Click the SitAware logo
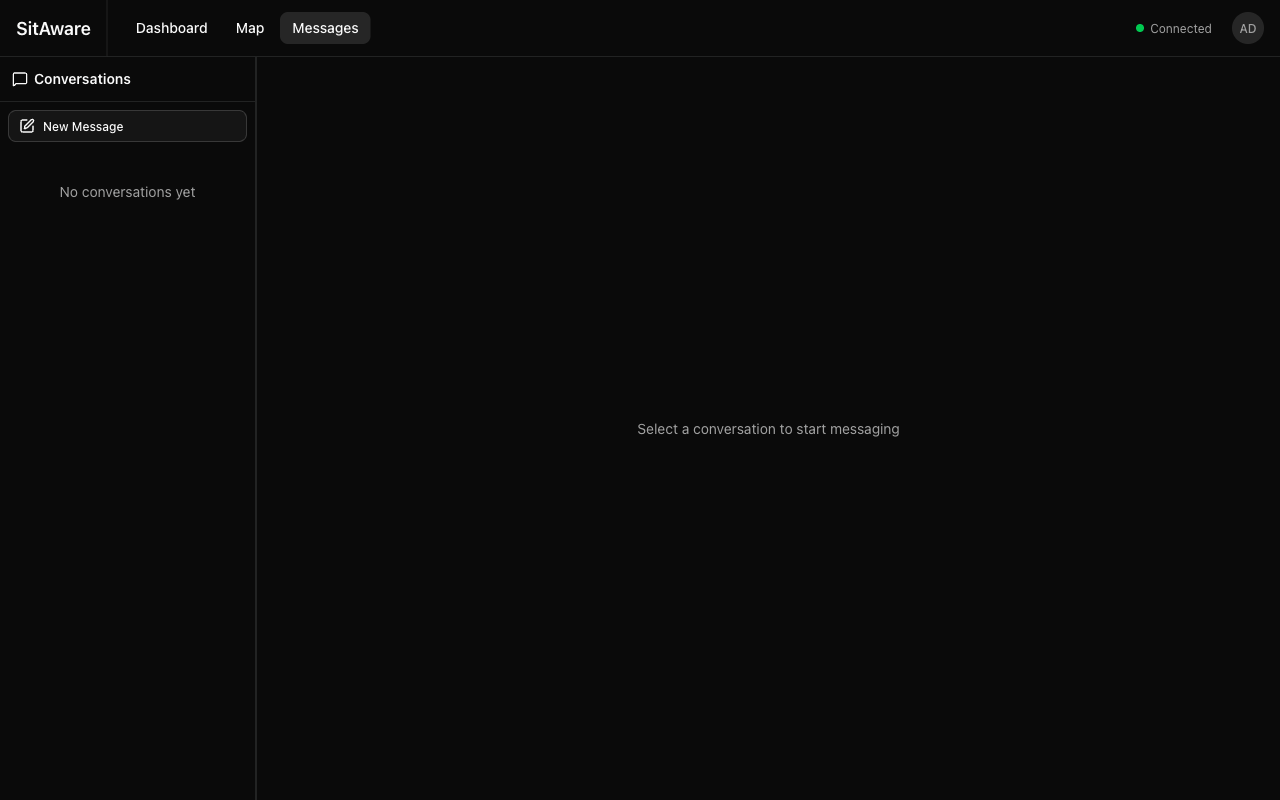This screenshot has width=1280, height=800. pyautogui.click(x=53, y=28)
